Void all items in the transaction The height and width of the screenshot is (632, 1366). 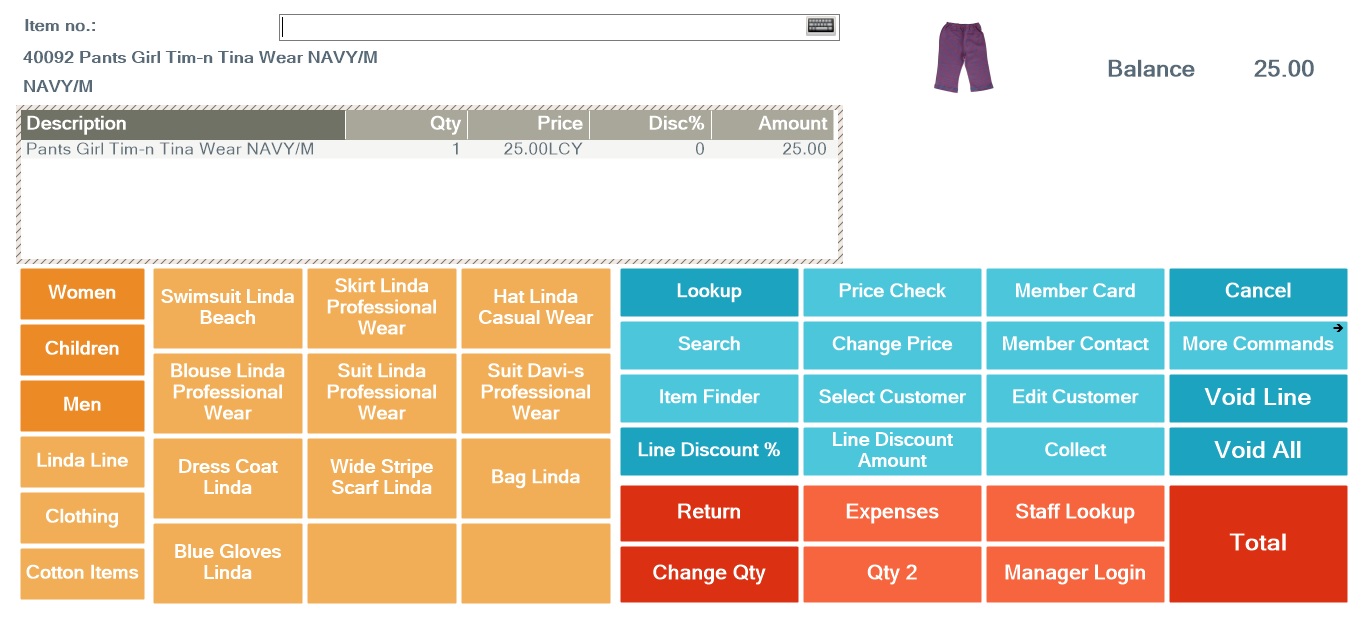[x=1257, y=450]
